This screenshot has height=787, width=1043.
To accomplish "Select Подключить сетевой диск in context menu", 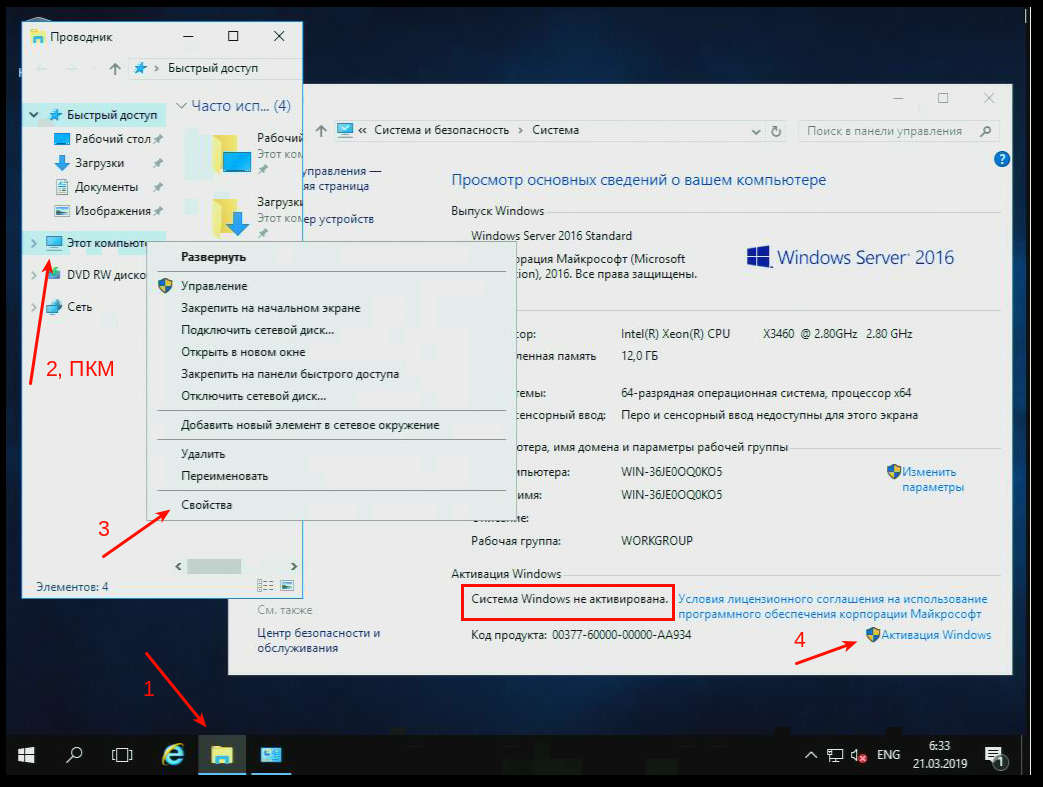I will (x=257, y=330).
